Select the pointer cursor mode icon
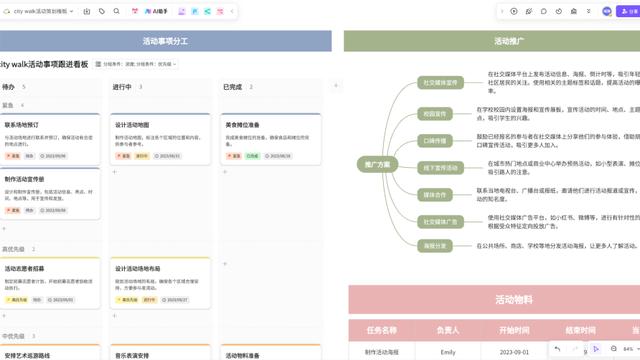 coord(596,349)
